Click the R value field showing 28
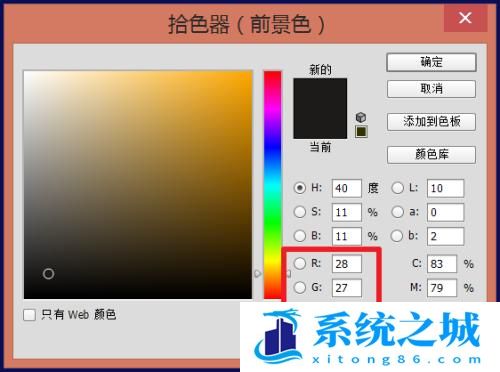 347,264
